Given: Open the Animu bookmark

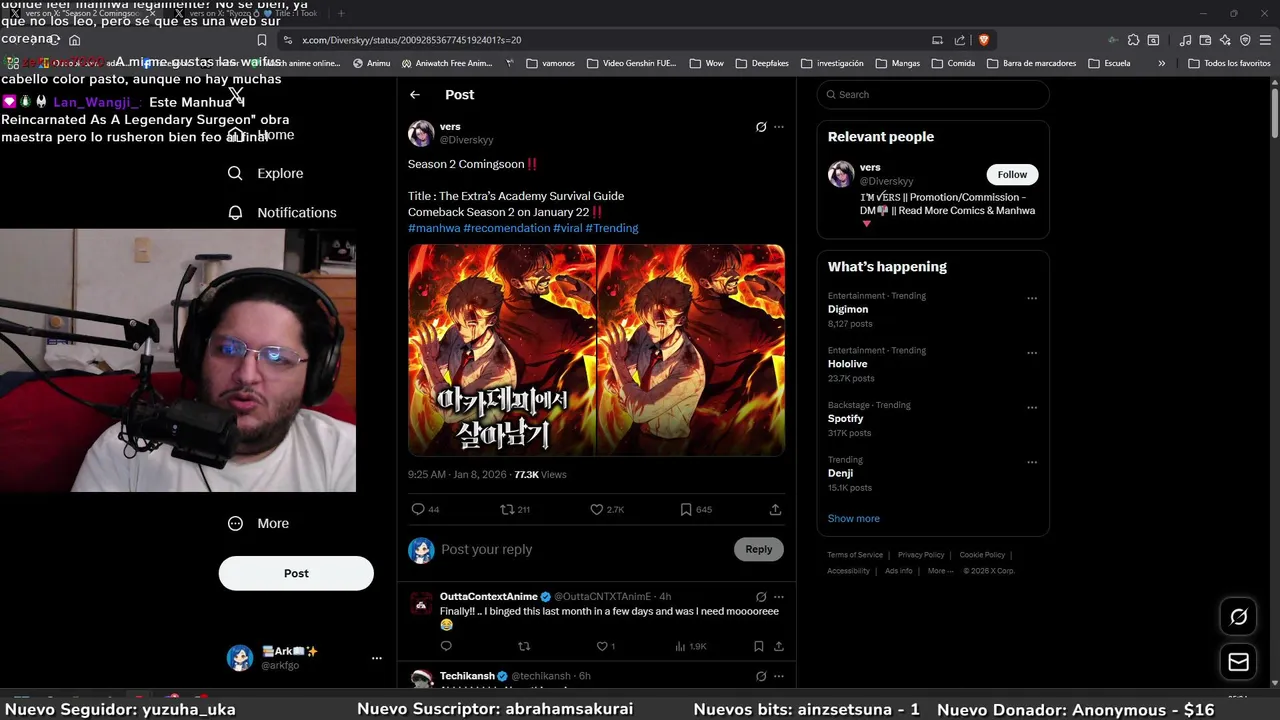Looking at the screenshot, I should coord(371,63).
